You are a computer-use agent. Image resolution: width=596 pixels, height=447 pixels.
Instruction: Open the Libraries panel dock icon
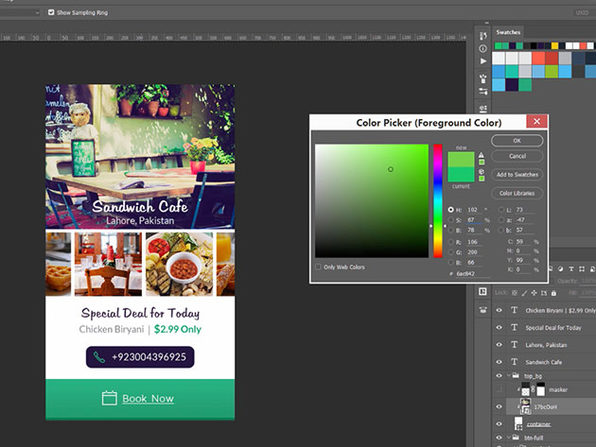tap(483, 309)
